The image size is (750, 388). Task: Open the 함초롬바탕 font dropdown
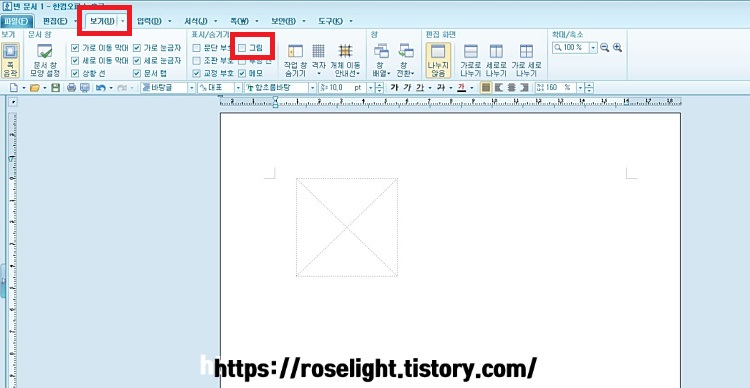point(312,88)
